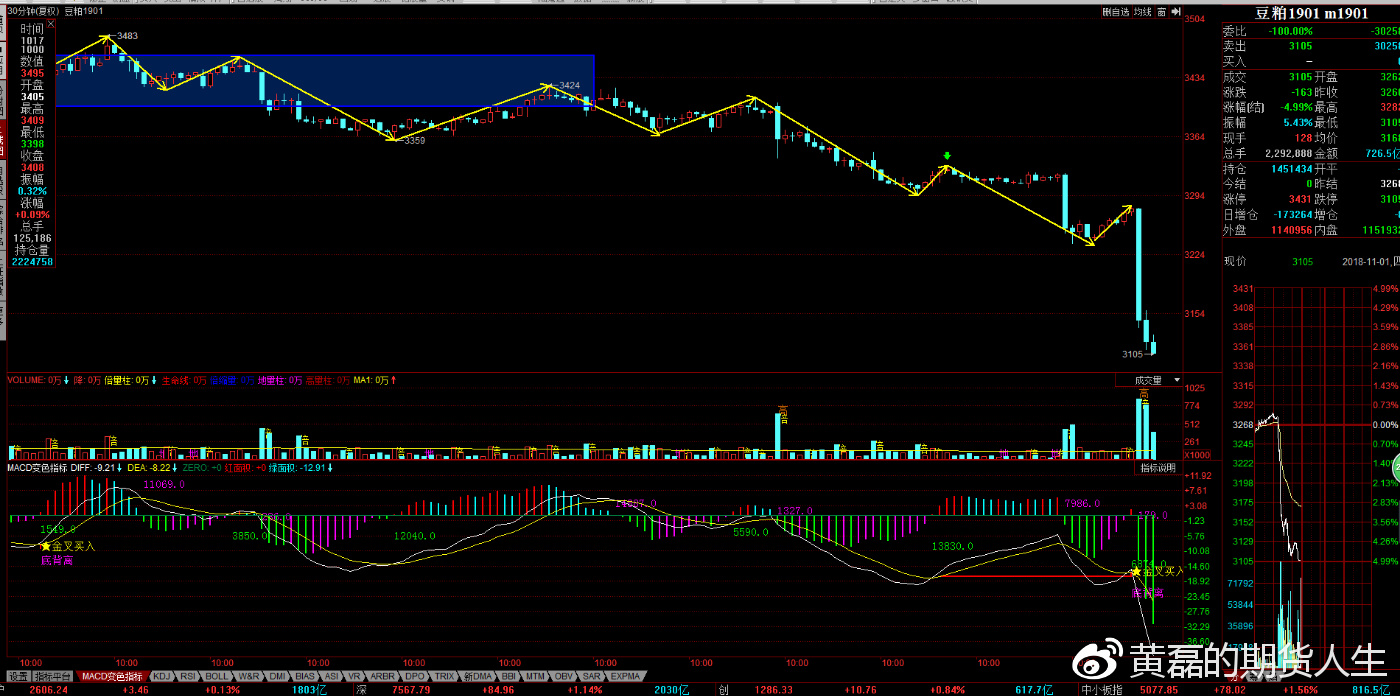Switch to the BBI indicator tab
This screenshot has width=1400, height=696.
[508, 676]
